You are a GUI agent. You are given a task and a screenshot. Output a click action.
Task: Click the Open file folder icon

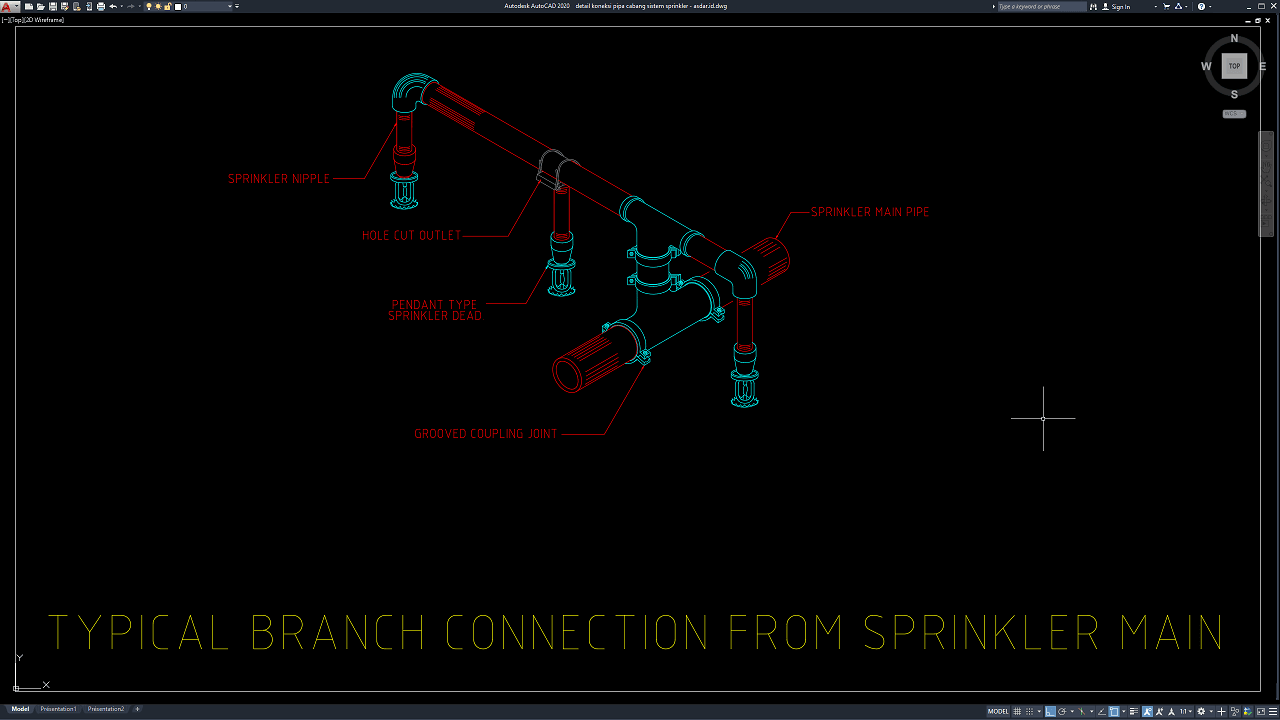(40, 6)
